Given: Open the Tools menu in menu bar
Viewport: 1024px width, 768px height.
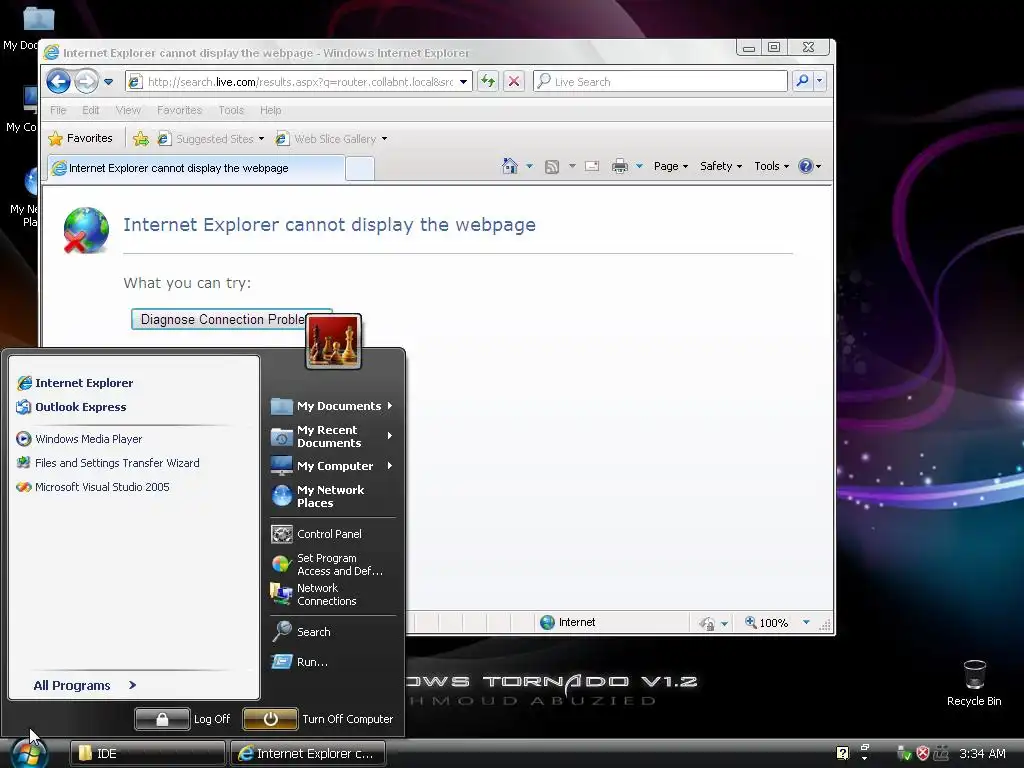Looking at the screenshot, I should point(231,110).
